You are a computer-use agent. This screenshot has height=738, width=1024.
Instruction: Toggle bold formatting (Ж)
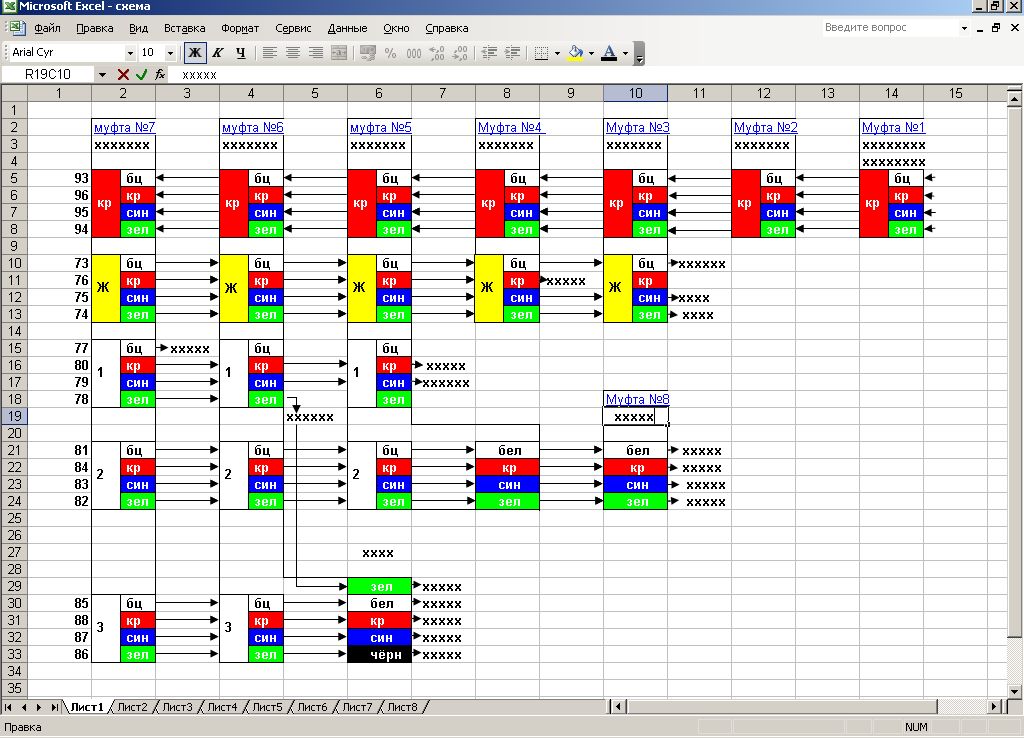coord(195,53)
